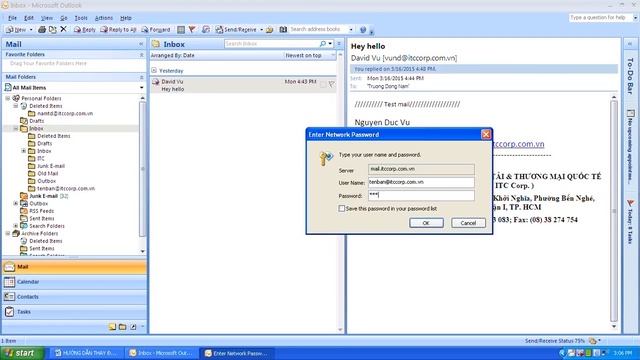Open the Send/Receive dropdown arrow
Screen dimensions: 640x360
pos(261,30)
